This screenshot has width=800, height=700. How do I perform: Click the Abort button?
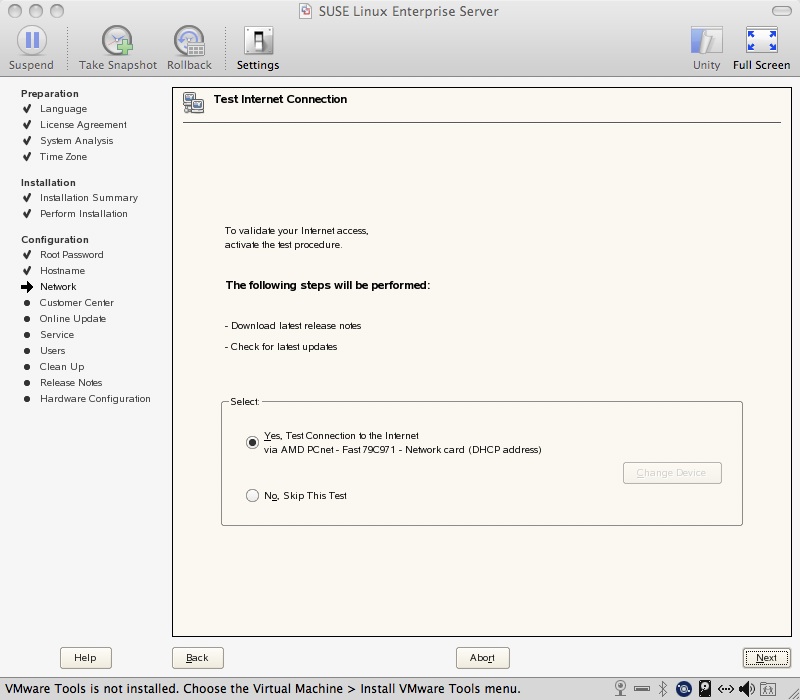483,658
